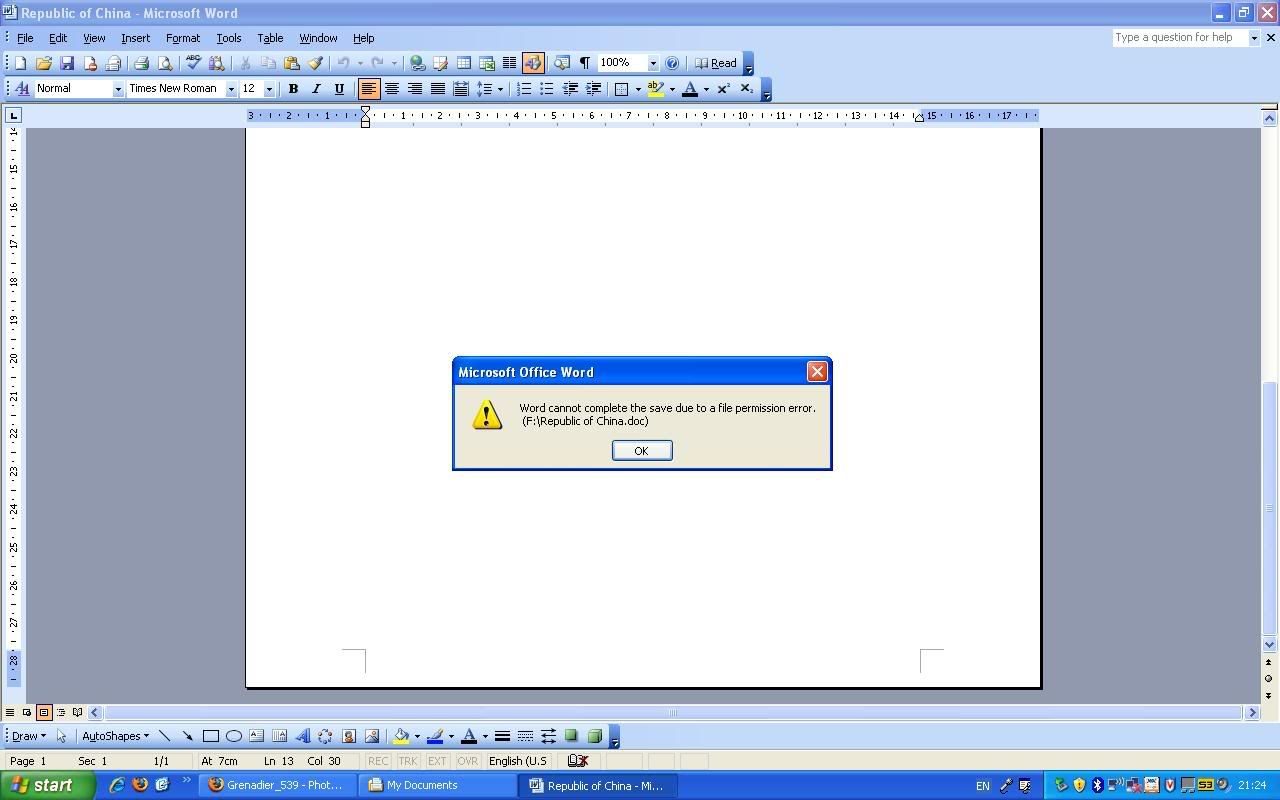The height and width of the screenshot is (800, 1280).
Task: Click the Increase Indent icon
Action: point(593,89)
